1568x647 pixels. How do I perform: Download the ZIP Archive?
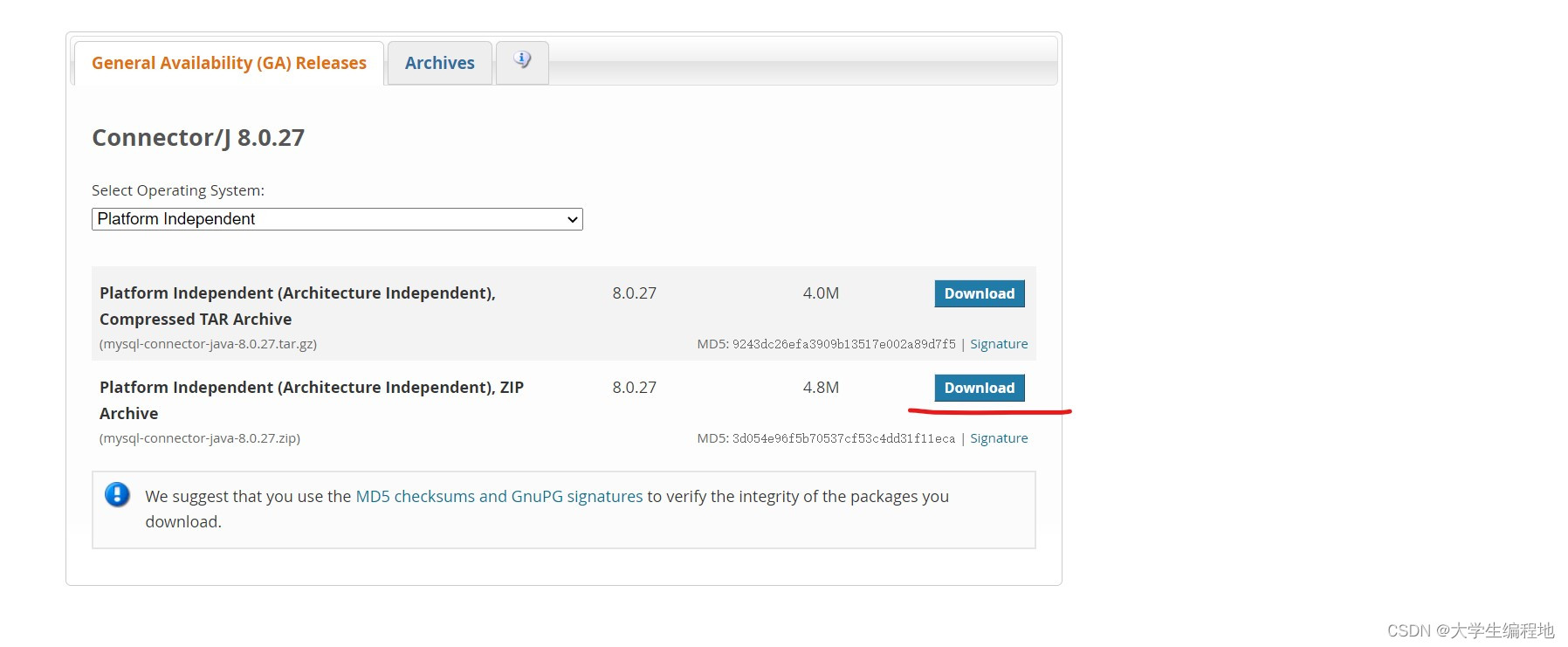pos(980,388)
